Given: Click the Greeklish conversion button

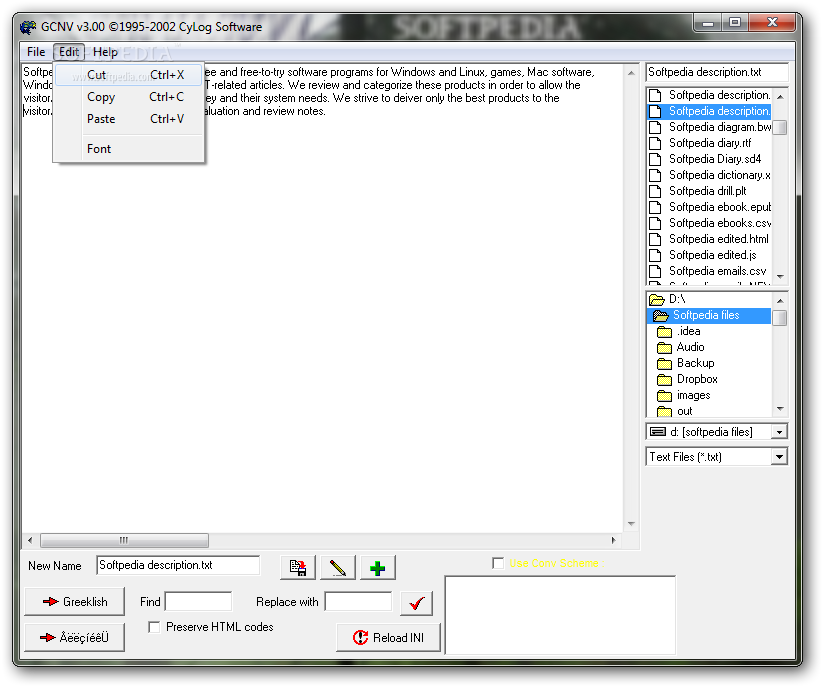Looking at the screenshot, I should [x=75, y=602].
